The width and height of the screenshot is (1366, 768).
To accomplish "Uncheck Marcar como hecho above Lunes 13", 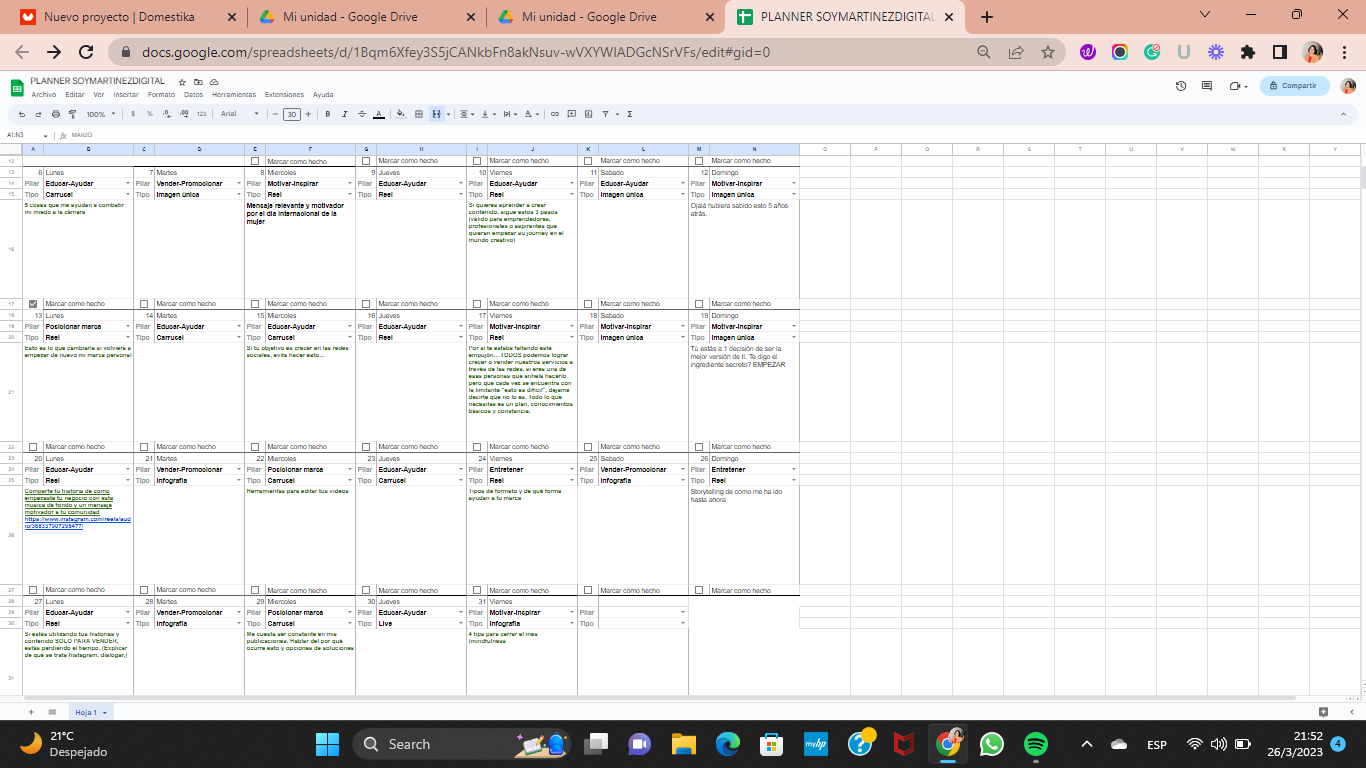I will click(x=33, y=304).
